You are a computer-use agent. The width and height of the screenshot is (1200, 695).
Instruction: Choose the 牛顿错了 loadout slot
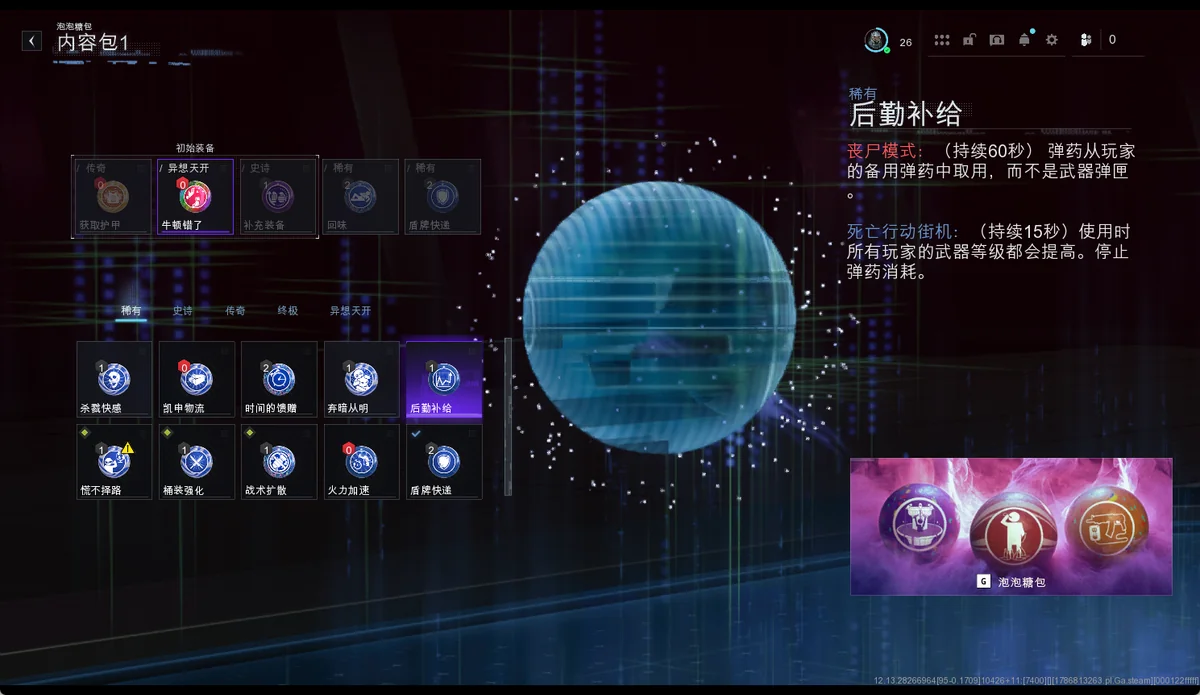pyautogui.click(x=195, y=196)
